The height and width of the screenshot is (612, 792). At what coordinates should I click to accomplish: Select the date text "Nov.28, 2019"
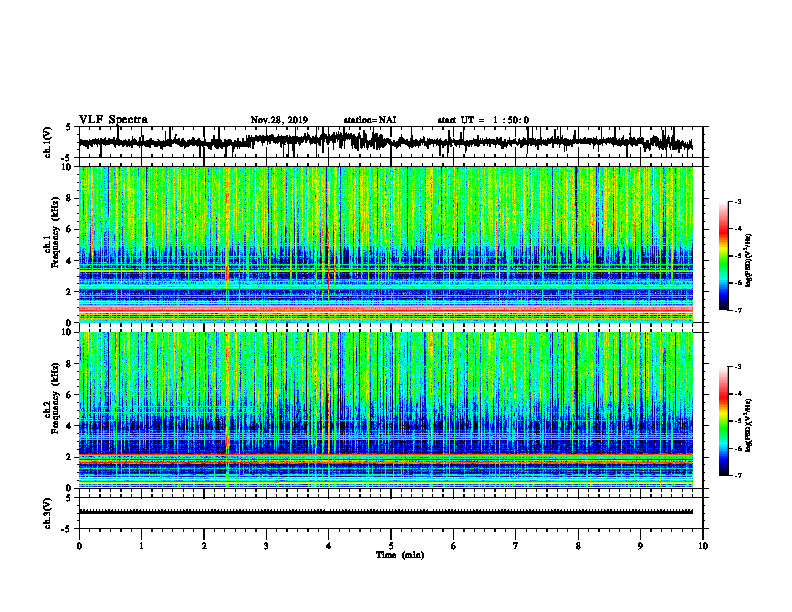(x=279, y=120)
